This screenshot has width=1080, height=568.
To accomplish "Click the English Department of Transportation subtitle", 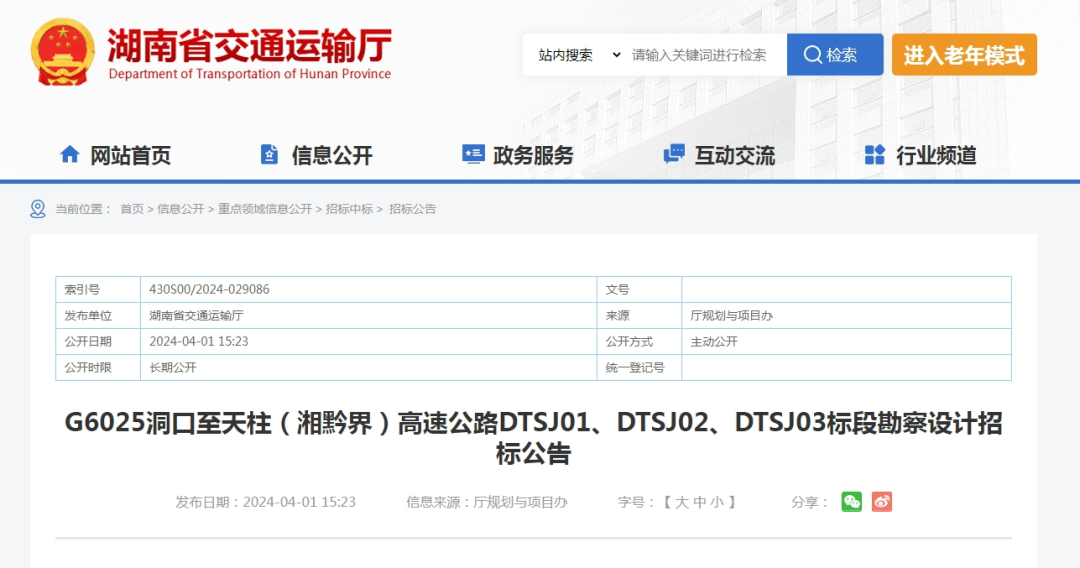I will coord(249,74).
